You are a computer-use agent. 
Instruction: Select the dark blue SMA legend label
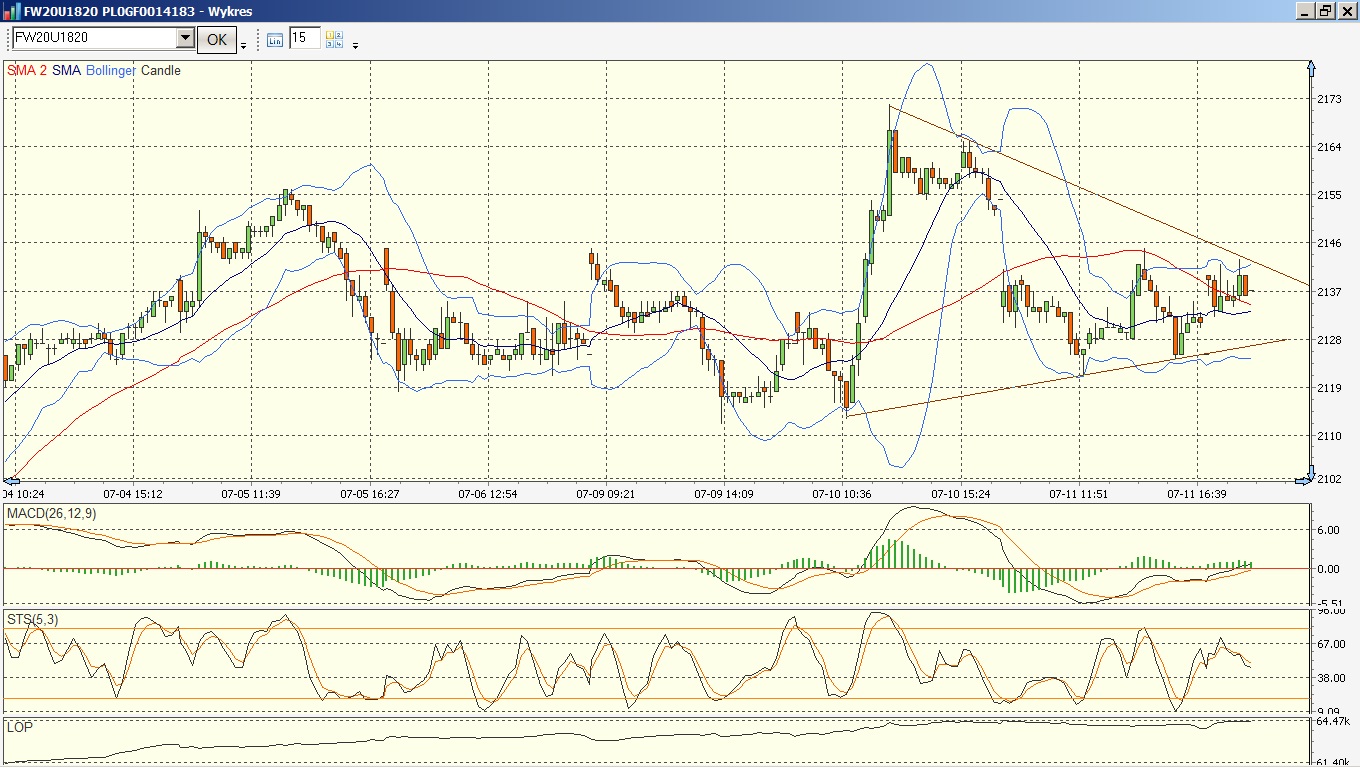[x=67, y=71]
